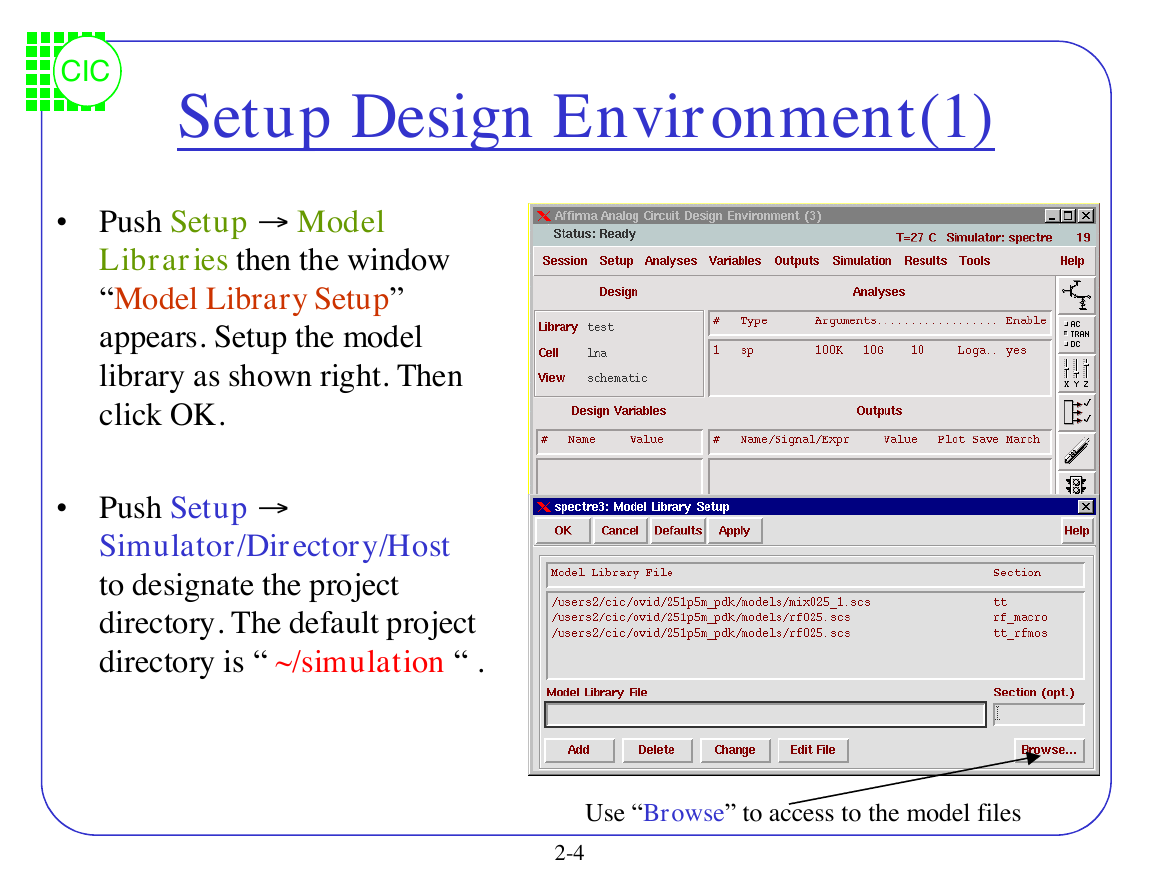Close the Model Library Setup dialog
This screenshot has width=1155, height=893.
tap(1086, 507)
